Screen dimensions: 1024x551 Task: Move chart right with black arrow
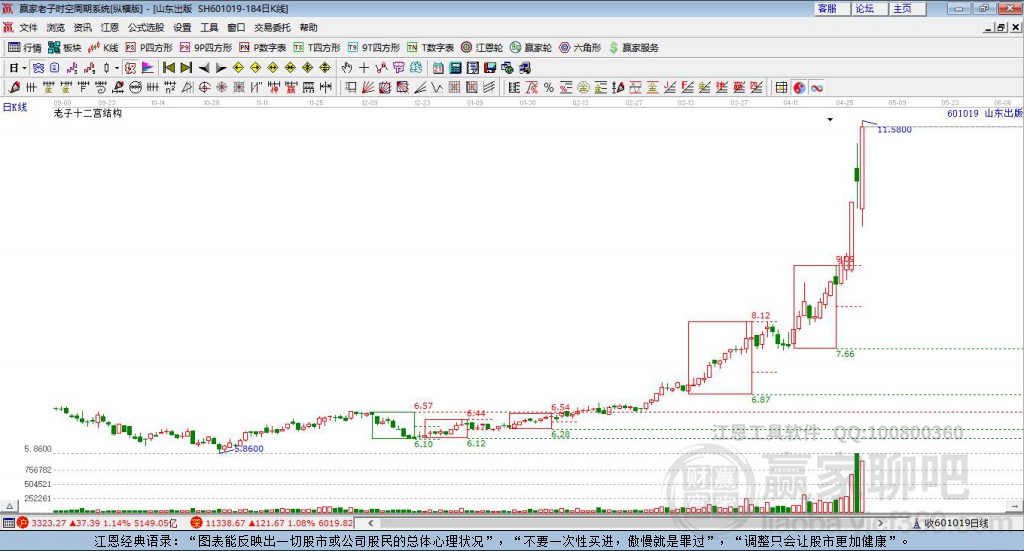tap(221, 68)
